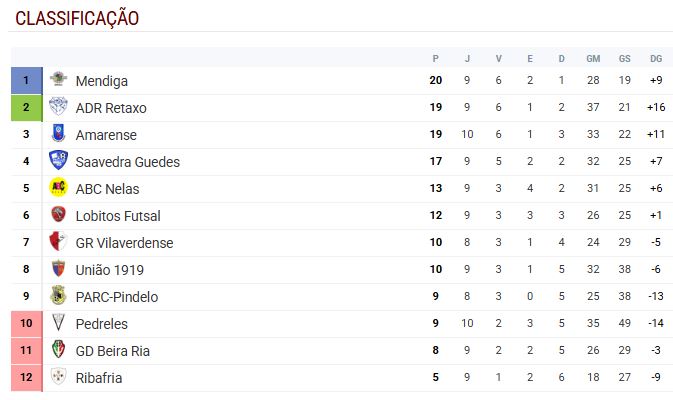Click the GR Vilaverdense team badge
This screenshot has width=673, height=400.
point(58,242)
